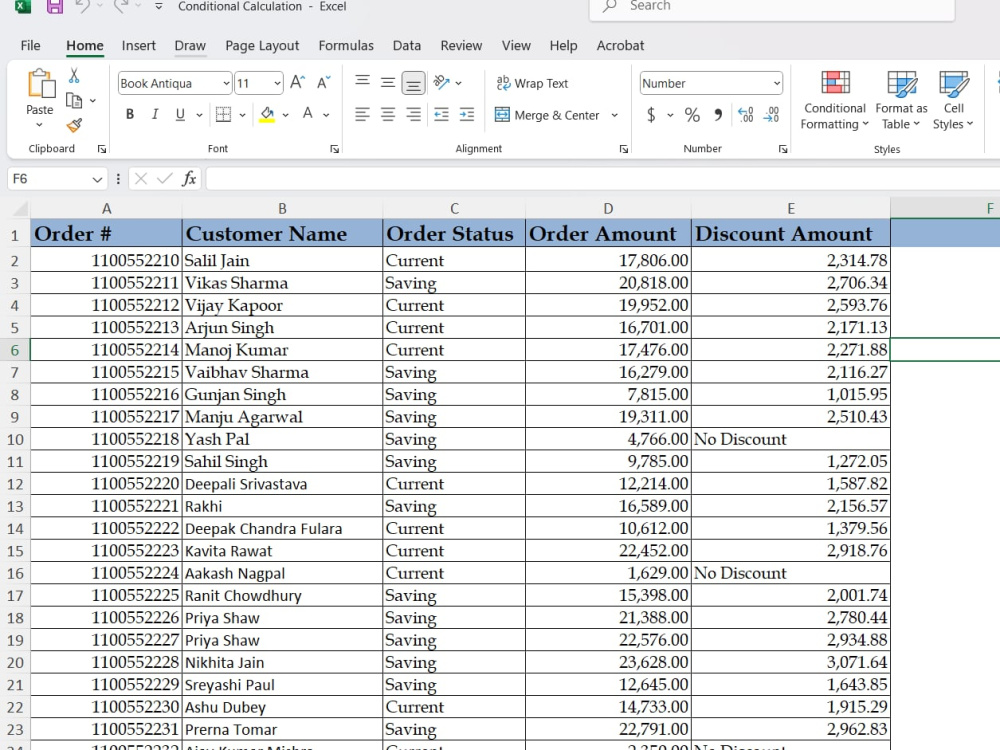This screenshot has width=1000, height=750.
Task: Increase font size with large A icon
Action: point(297,82)
